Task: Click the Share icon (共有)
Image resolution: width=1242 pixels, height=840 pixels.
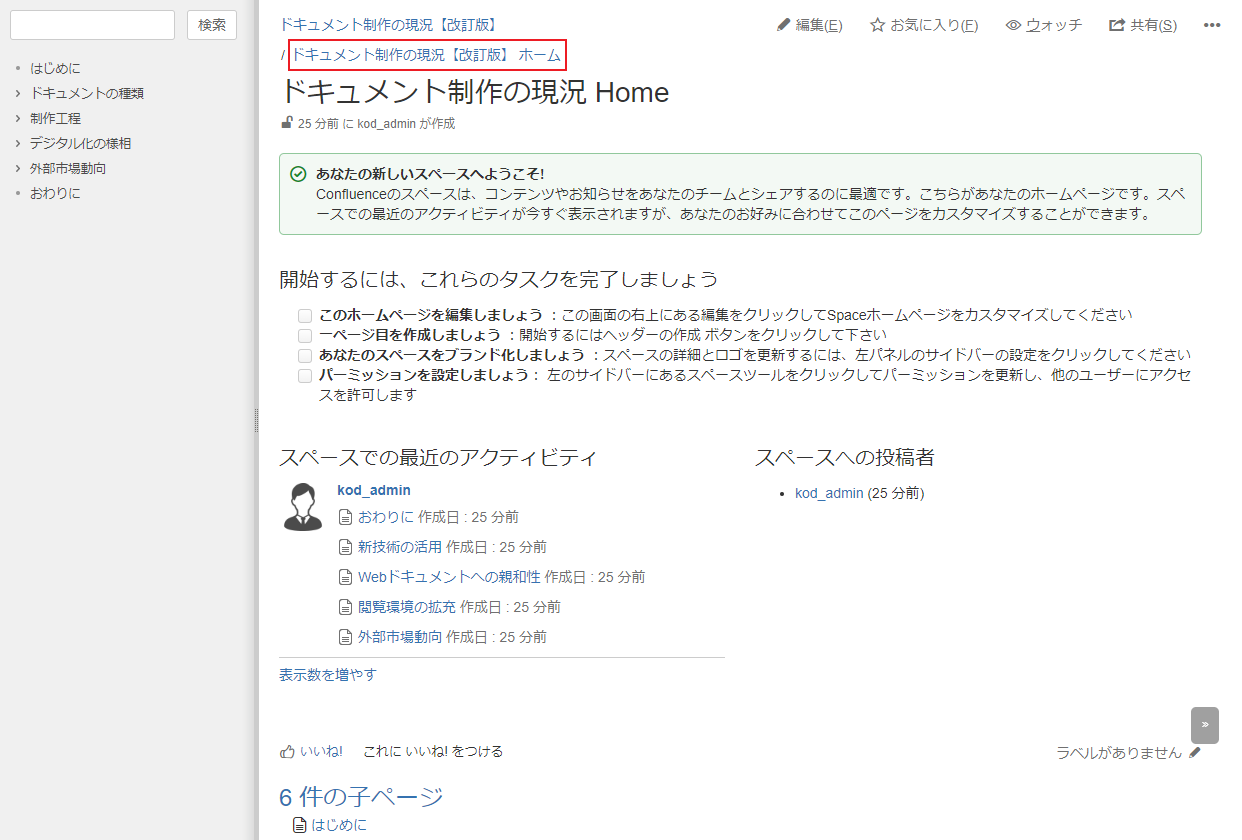Action: 1117,25
